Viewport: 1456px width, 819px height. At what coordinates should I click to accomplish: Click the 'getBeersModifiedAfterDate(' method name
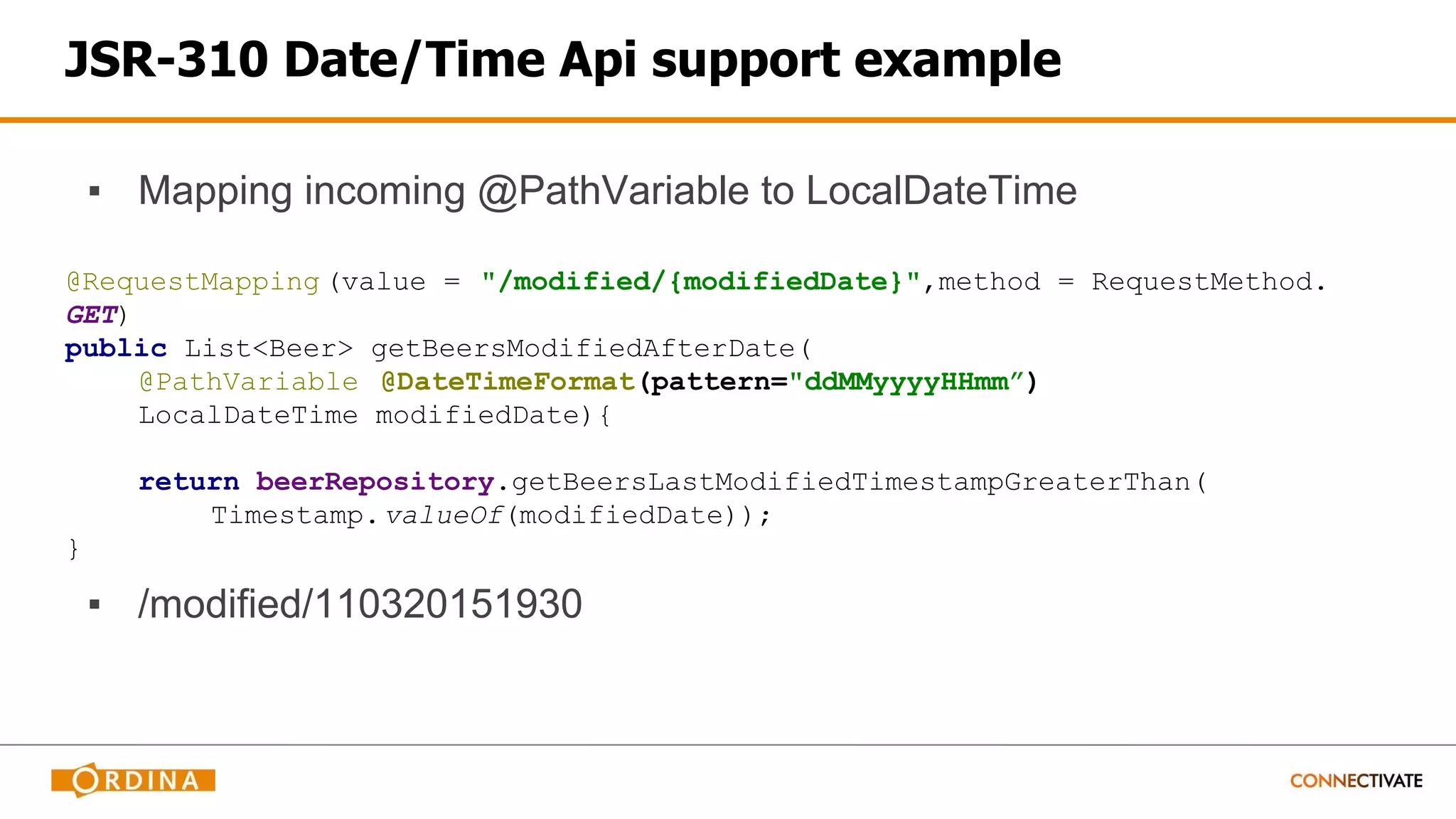coord(591,348)
